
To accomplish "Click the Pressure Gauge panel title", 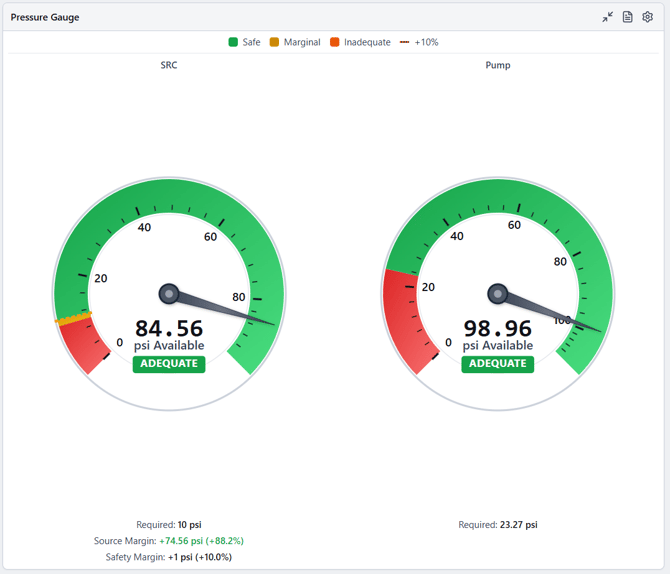I will click(45, 17).
